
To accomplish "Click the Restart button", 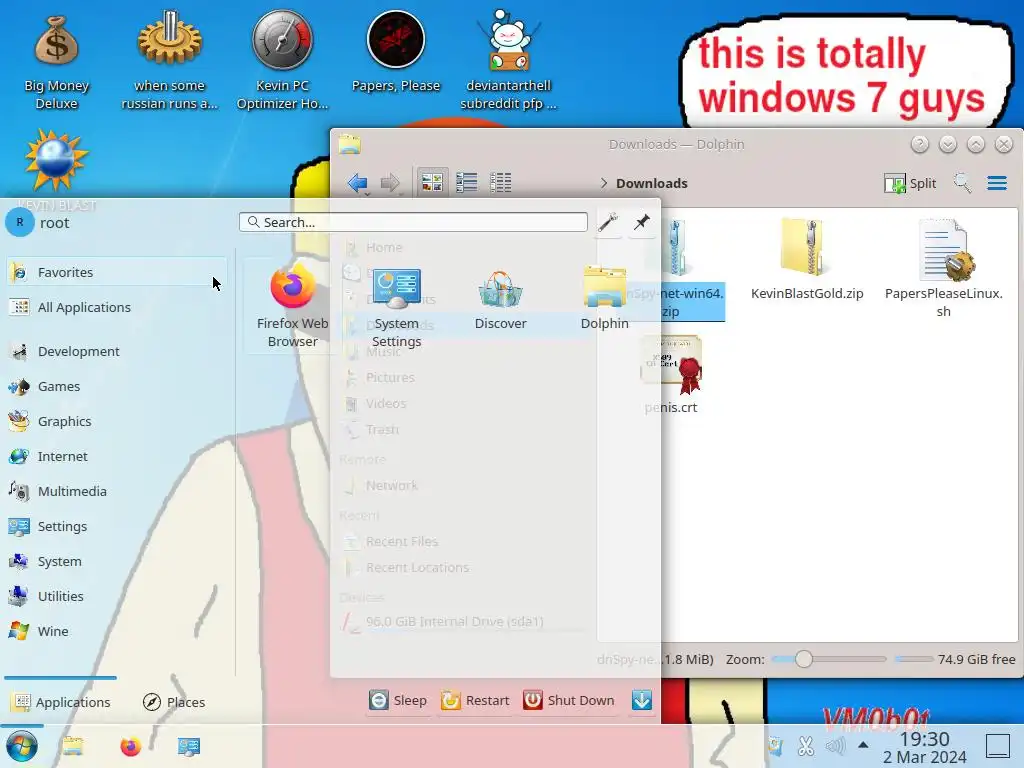I will point(475,700).
